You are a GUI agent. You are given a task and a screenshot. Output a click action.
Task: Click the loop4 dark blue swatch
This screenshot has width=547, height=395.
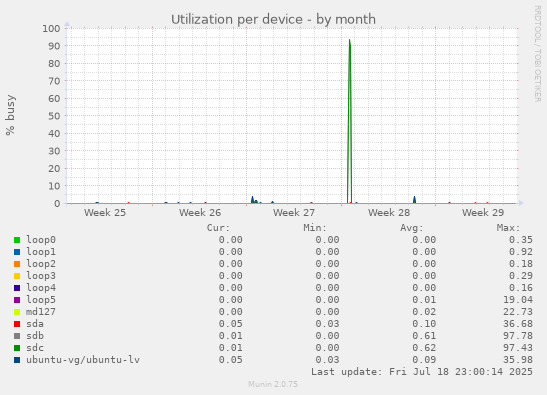17,288
